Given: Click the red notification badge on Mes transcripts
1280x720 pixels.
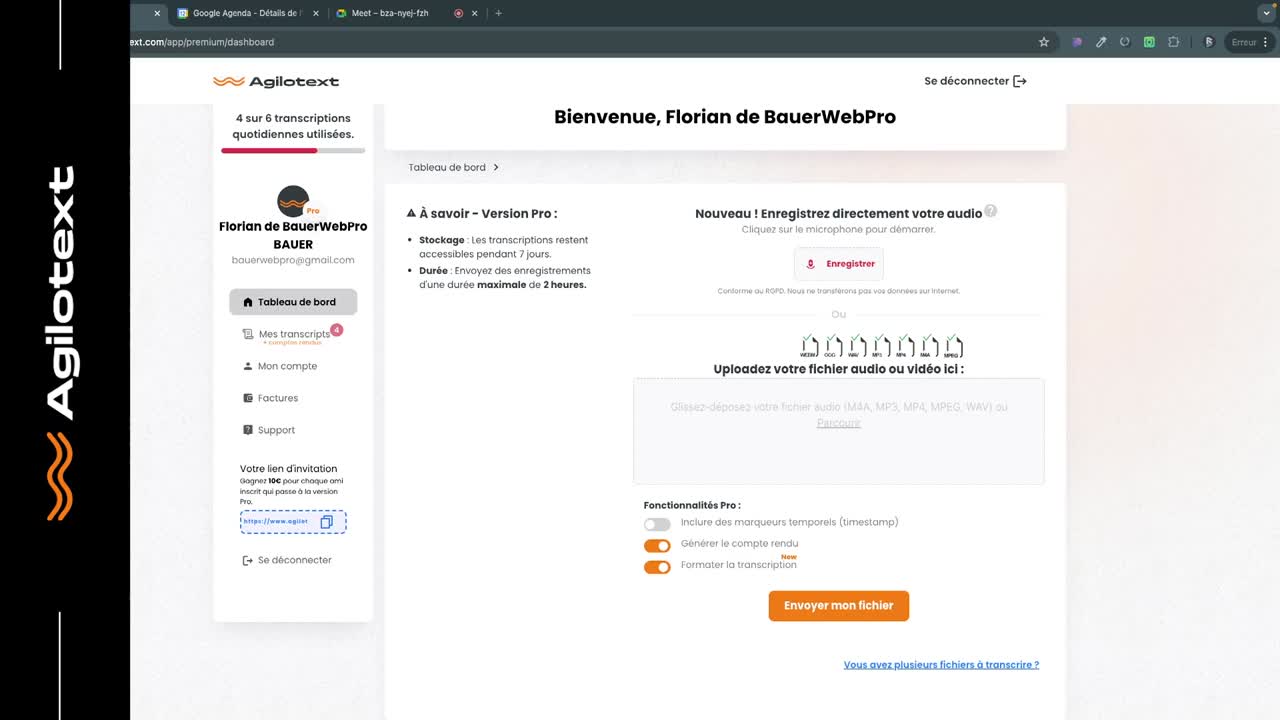Looking at the screenshot, I should (x=337, y=329).
